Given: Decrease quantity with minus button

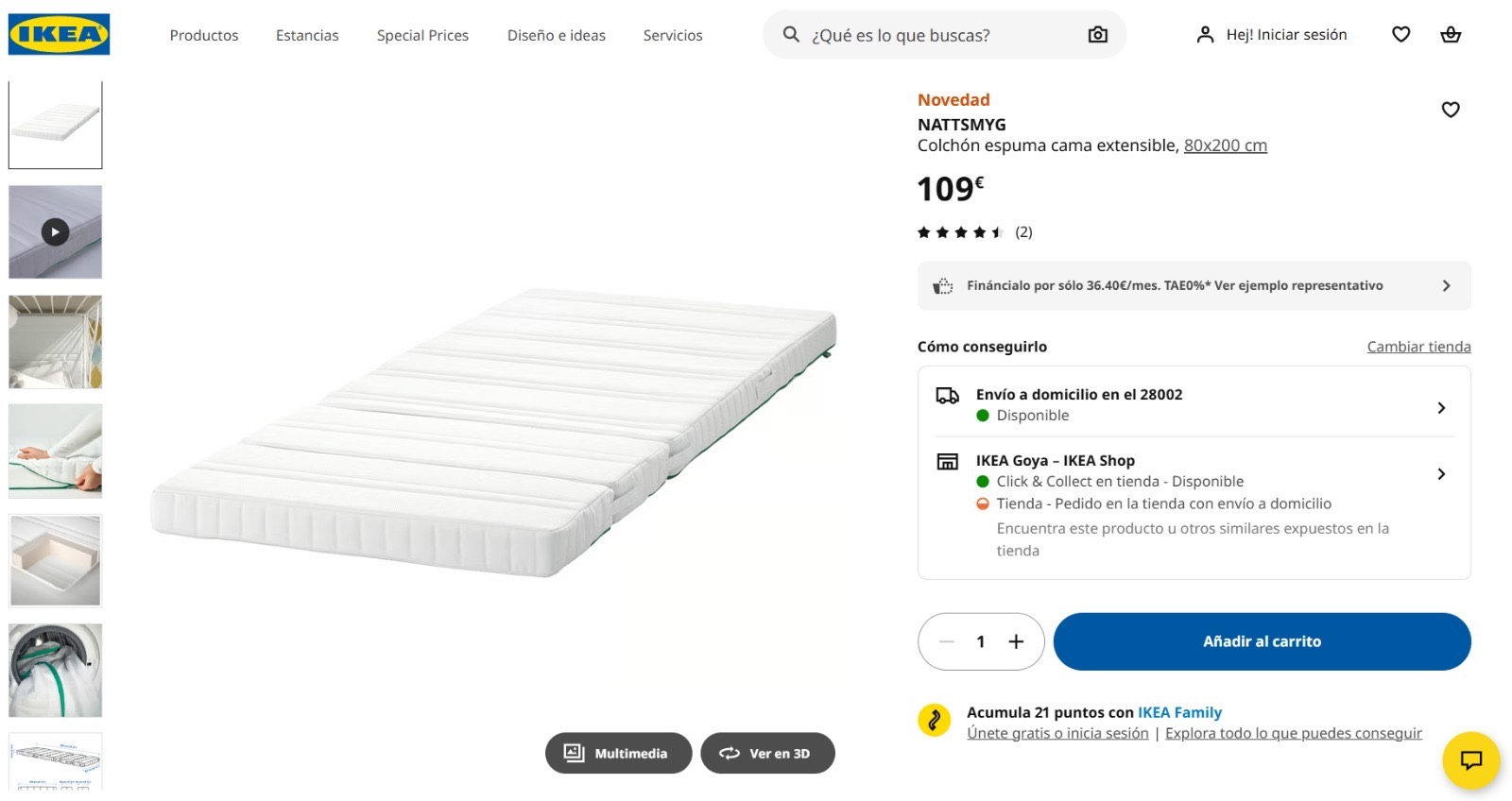Looking at the screenshot, I should point(946,641).
